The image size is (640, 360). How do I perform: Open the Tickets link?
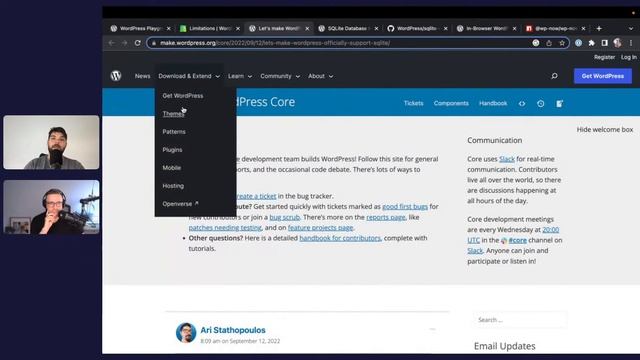[413, 103]
